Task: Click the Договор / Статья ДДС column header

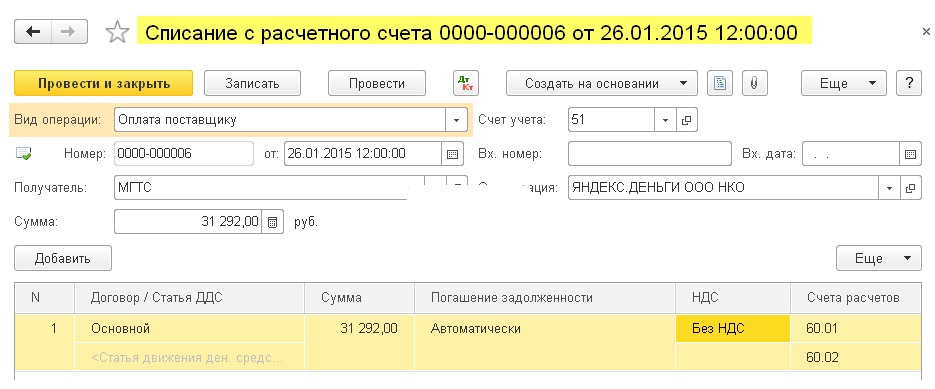Action: 190,298
